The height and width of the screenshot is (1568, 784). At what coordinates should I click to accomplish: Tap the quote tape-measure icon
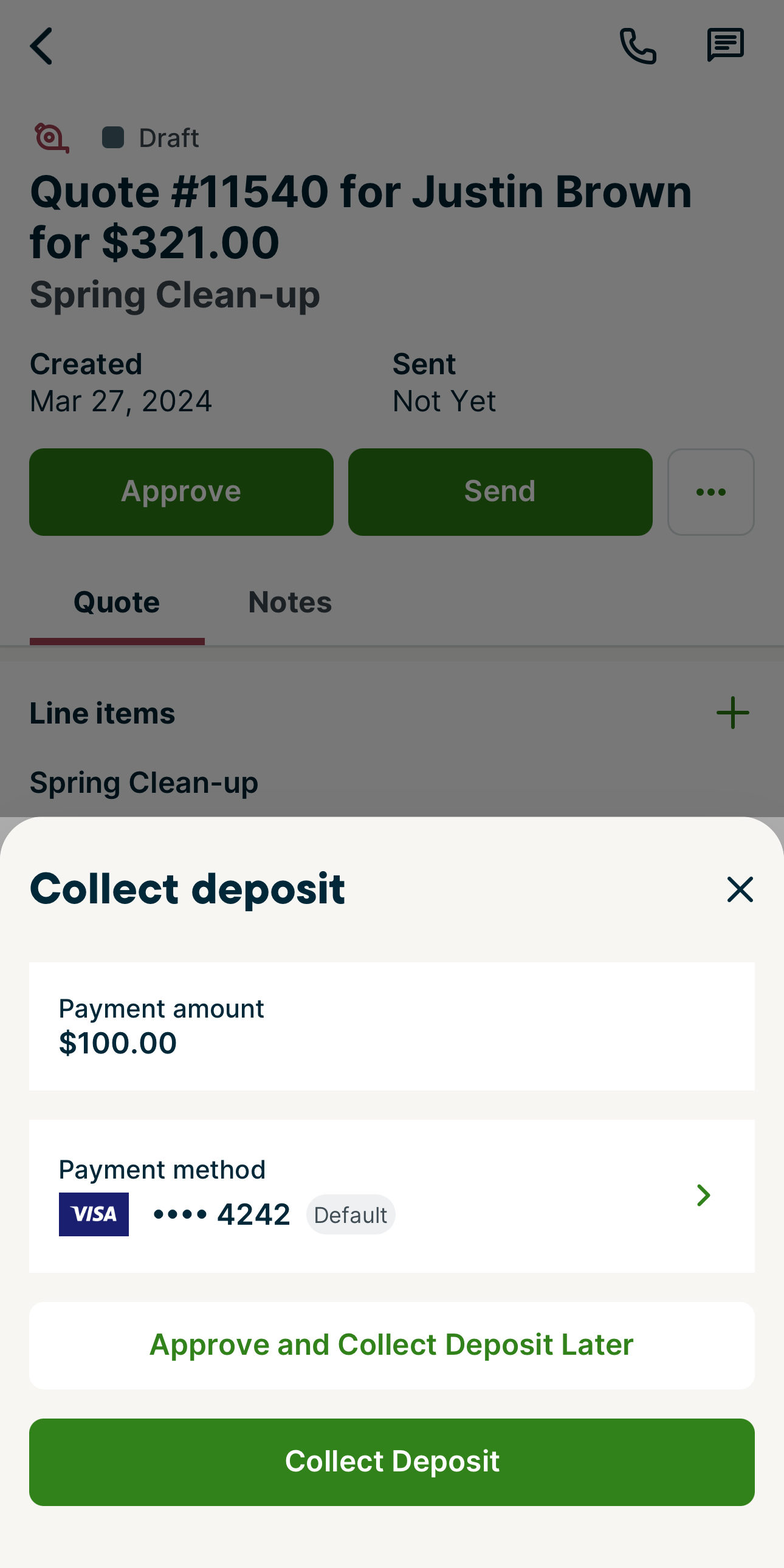coord(51,137)
